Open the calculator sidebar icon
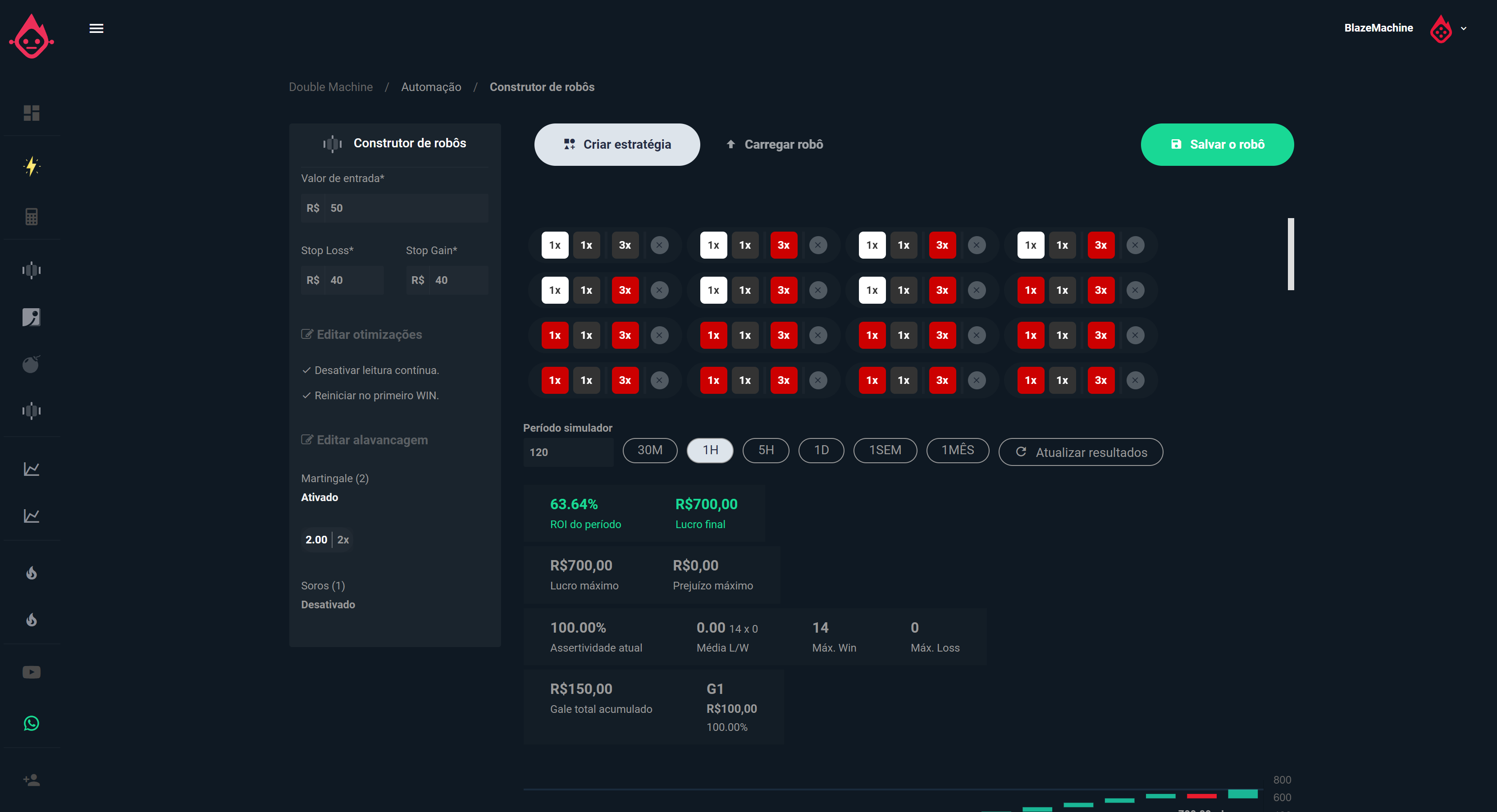The width and height of the screenshot is (1497, 812). coord(32,217)
